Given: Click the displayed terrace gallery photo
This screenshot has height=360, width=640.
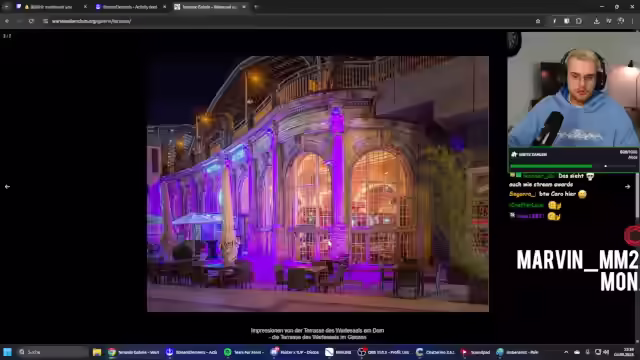Looking at the screenshot, I should (318, 184).
